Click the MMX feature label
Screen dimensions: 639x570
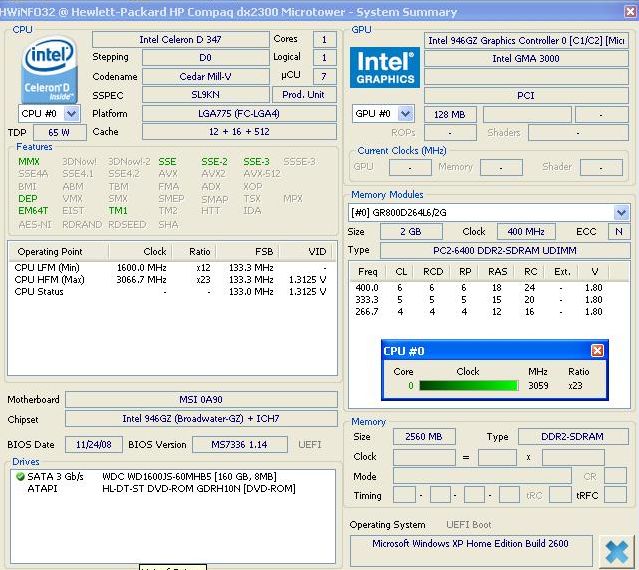pyautogui.click(x=29, y=161)
